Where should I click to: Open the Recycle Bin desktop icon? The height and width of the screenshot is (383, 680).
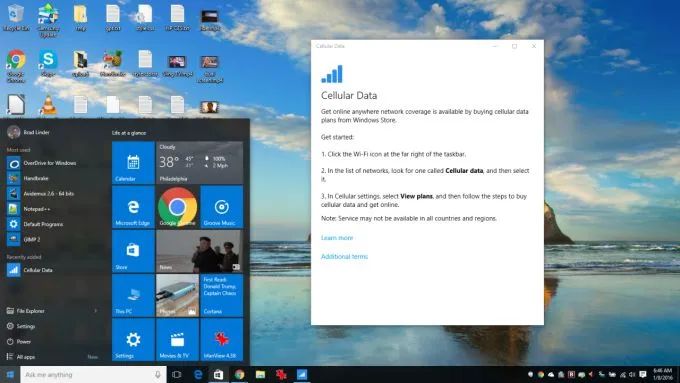tap(16, 17)
